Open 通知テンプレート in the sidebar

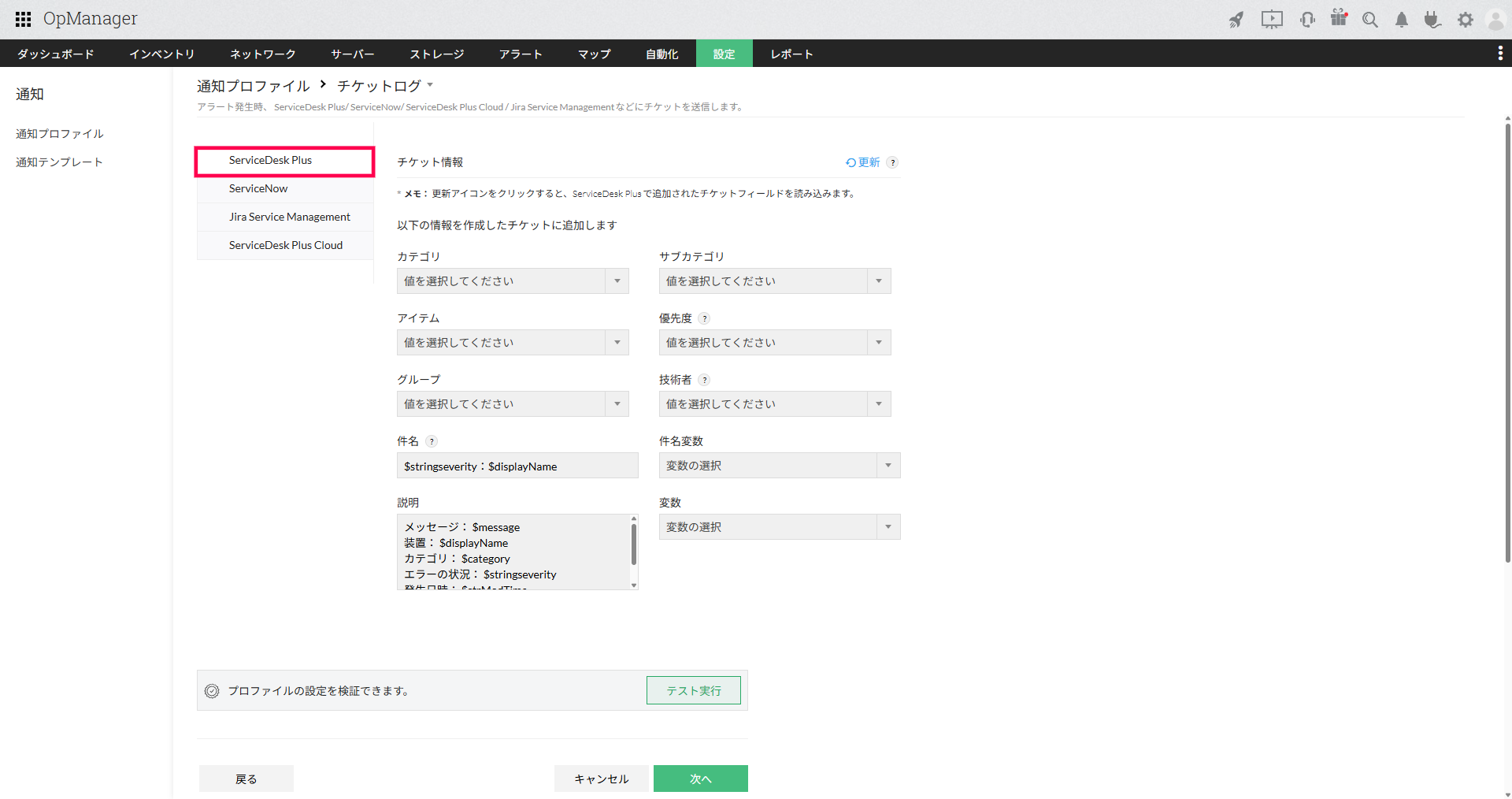[60, 162]
